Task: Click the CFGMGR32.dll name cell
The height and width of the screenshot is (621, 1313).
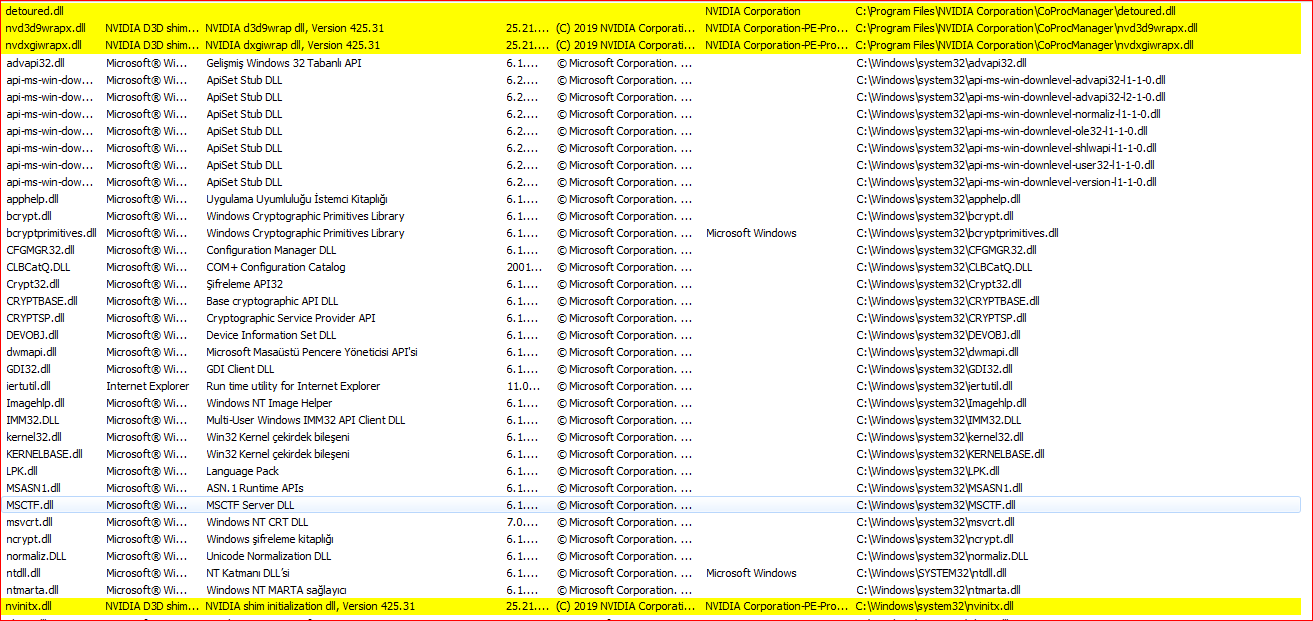Action: pos(38,250)
